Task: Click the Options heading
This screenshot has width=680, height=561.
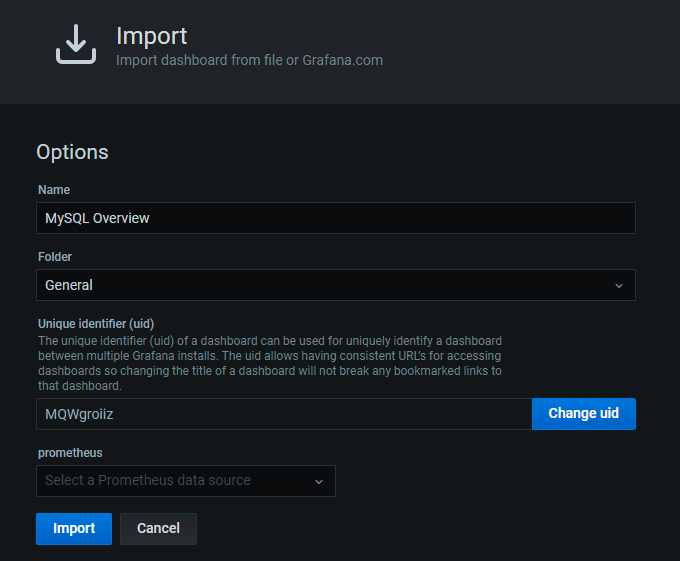Action: point(72,152)
